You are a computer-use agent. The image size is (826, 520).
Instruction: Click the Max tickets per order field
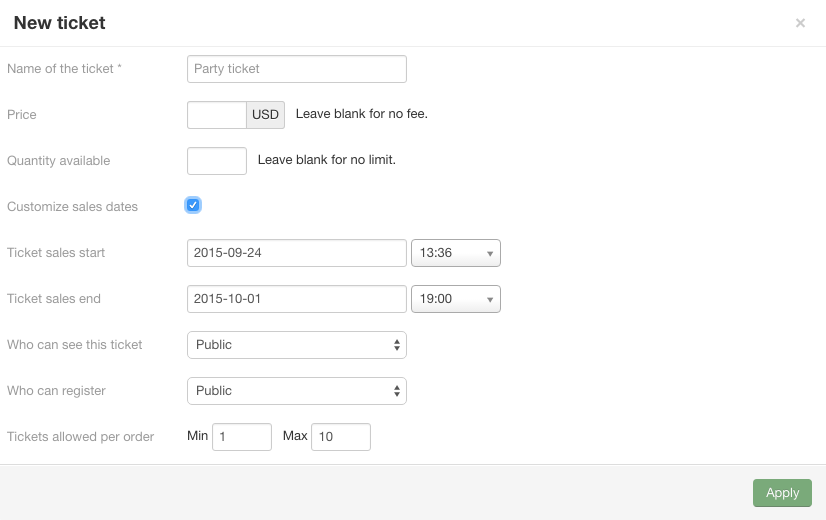coord(341,437)
